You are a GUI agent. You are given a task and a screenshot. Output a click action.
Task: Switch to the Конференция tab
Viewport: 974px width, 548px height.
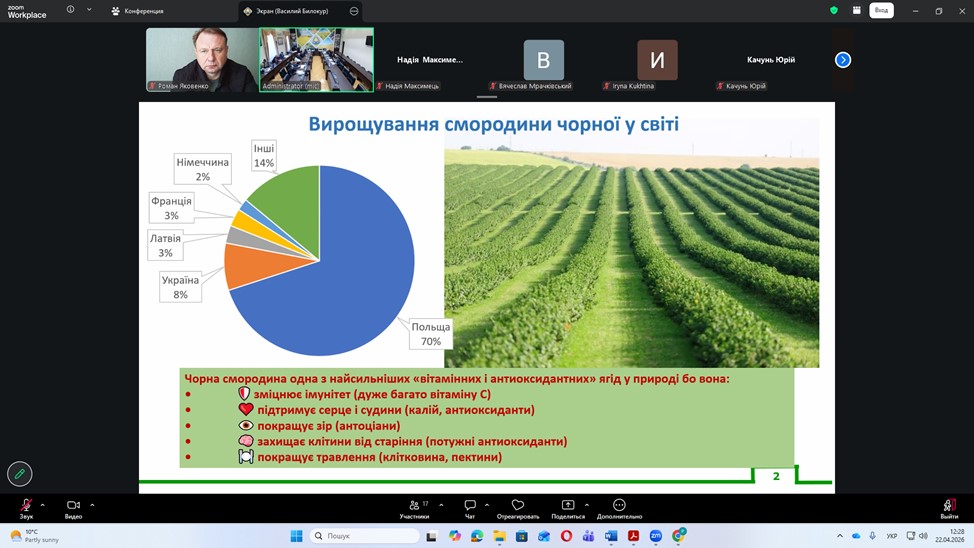coord(138,11)
